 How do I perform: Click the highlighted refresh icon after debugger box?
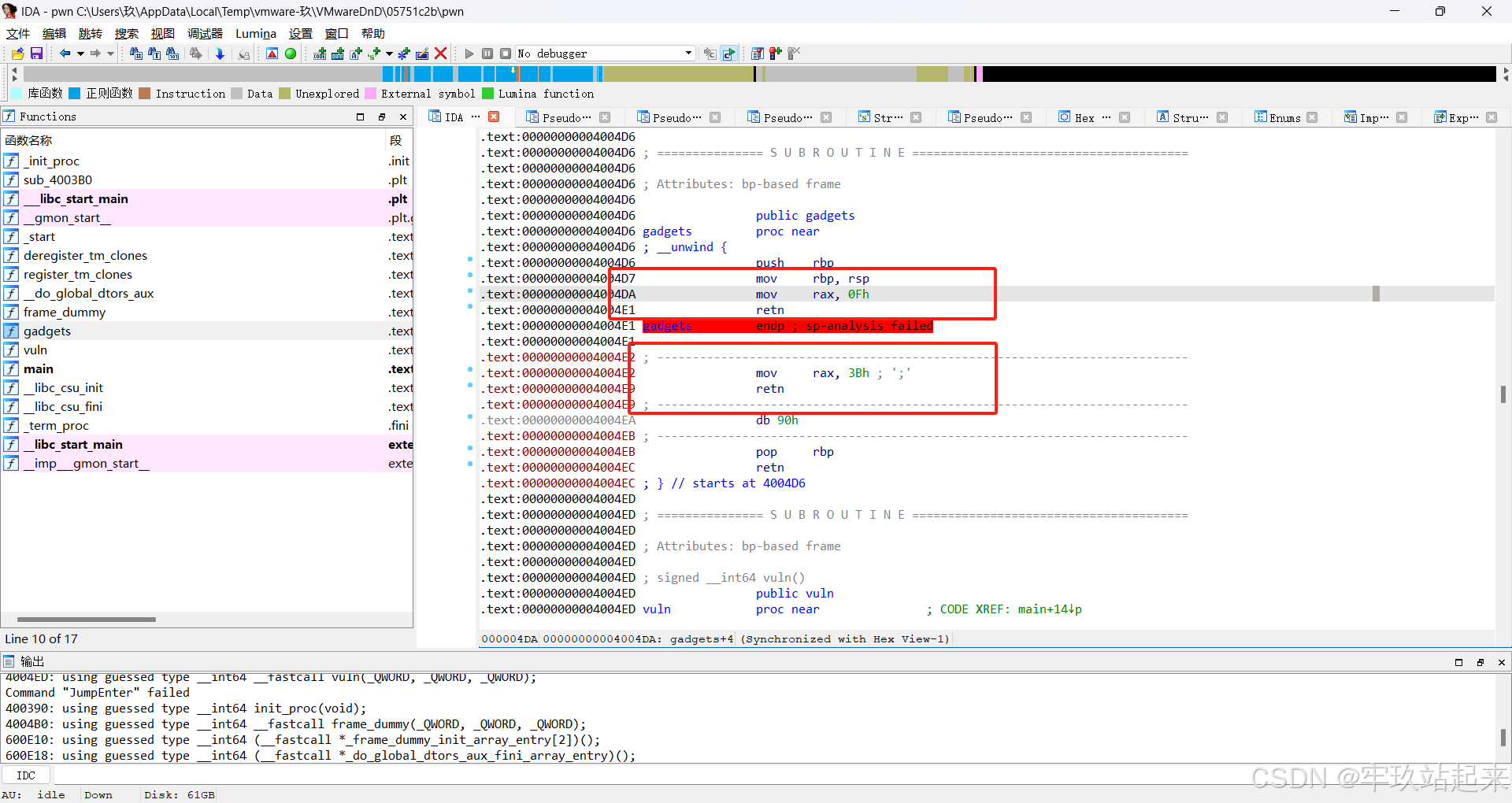click(x=728, y=54)
